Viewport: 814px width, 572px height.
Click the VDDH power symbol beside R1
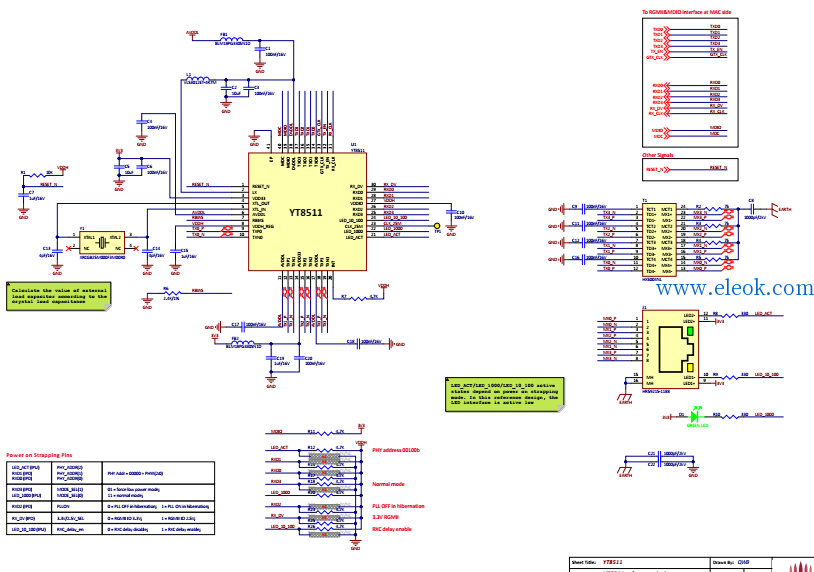(x=62, y=169)
